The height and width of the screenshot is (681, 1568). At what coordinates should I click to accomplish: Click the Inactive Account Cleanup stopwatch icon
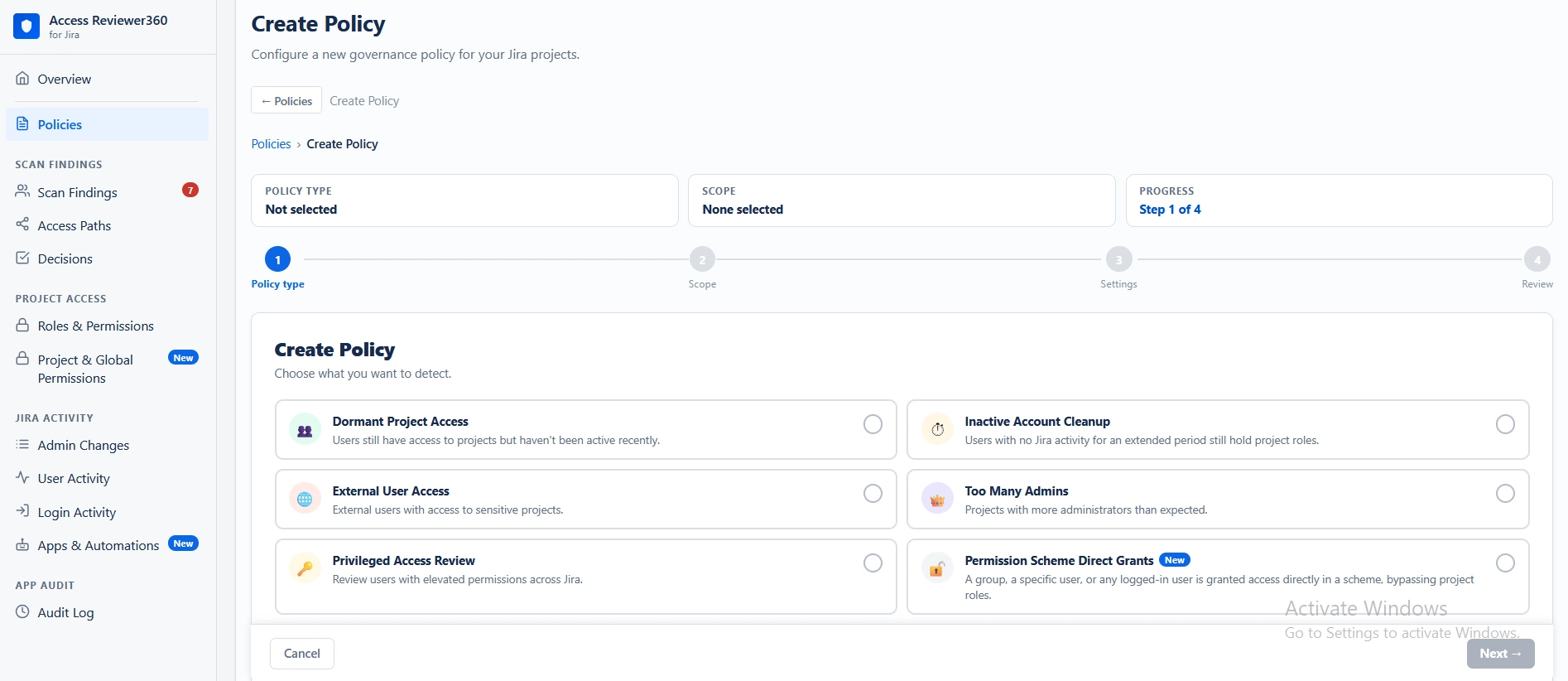(x=937, y=430)
